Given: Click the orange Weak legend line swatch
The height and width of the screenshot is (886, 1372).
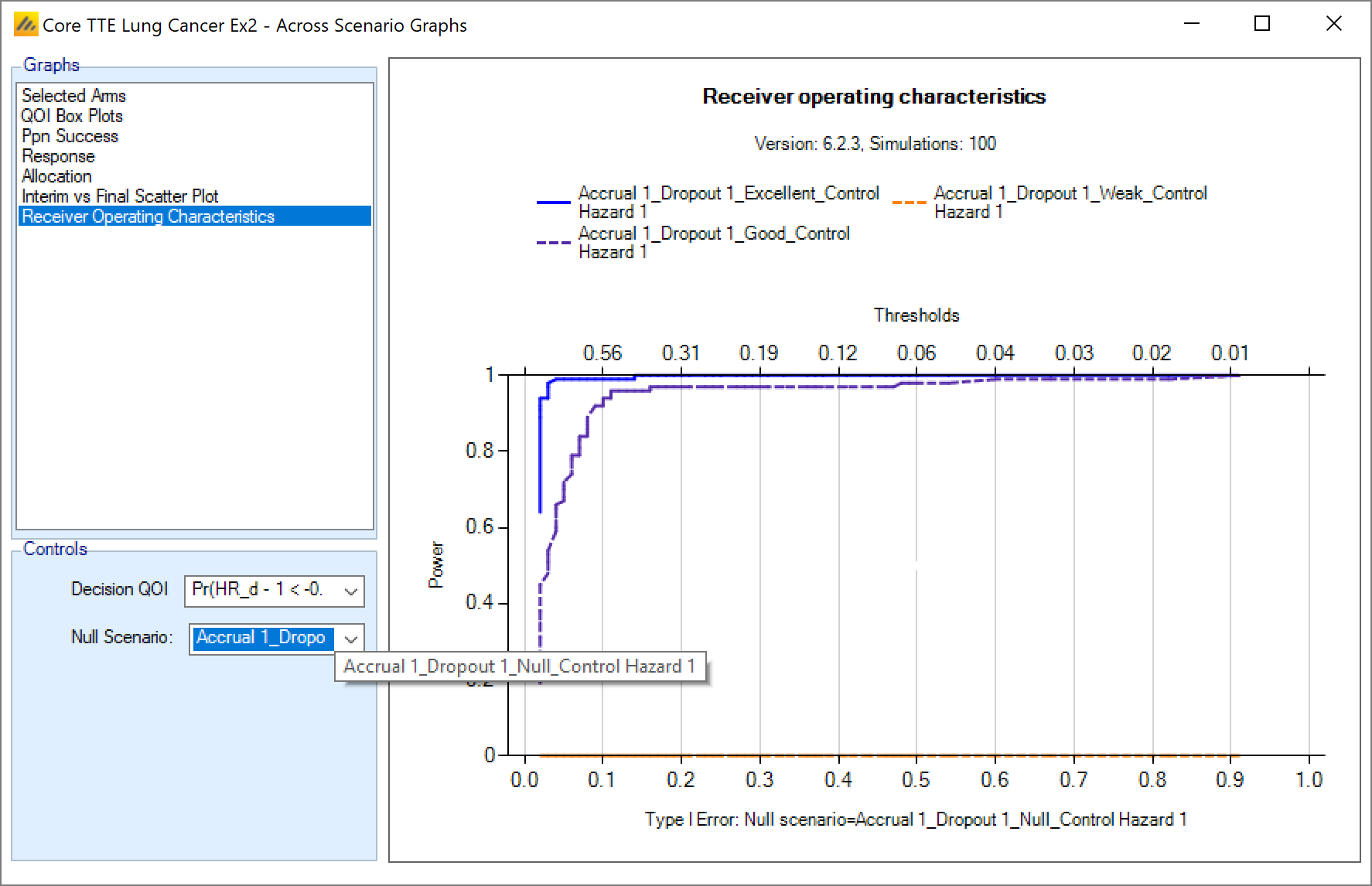Looking at the screenshot, I should (909, 203).
